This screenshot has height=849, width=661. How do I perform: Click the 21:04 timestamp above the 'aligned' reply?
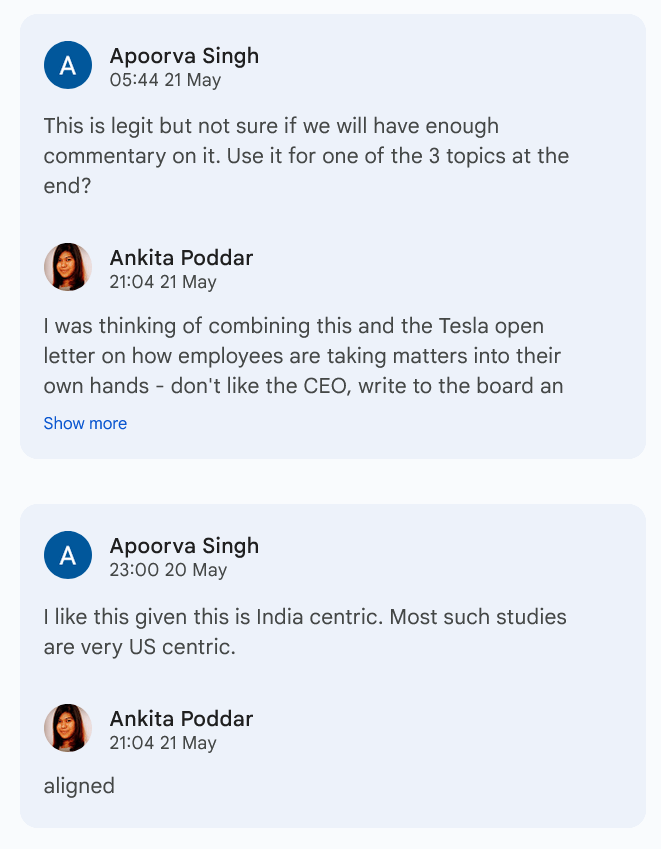[163, 743]
